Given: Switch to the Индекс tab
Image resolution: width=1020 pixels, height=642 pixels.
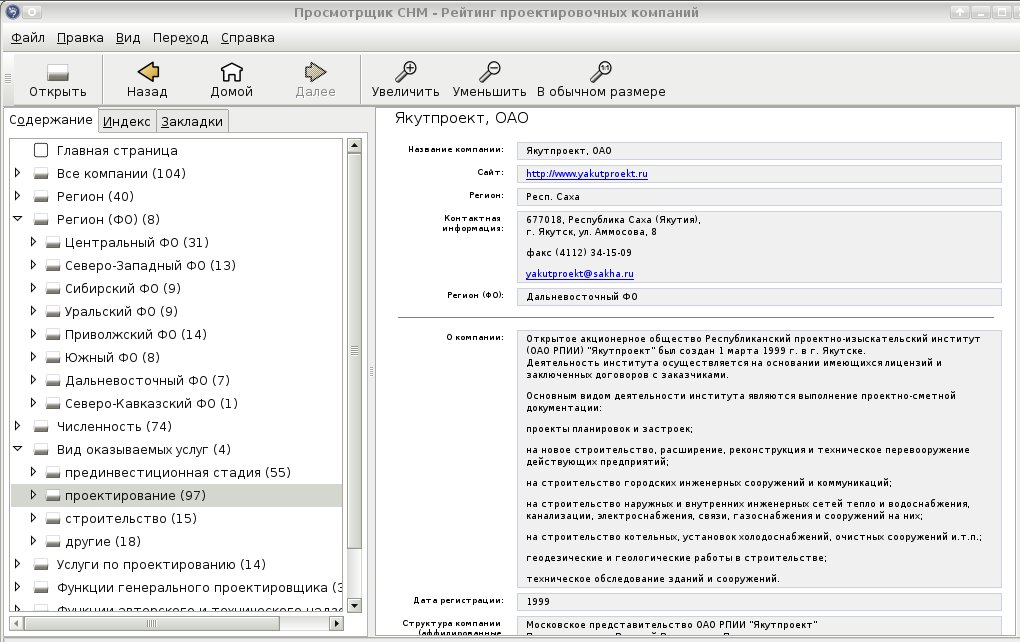Looking at the screenshot, I should click(x=127, y=122).
